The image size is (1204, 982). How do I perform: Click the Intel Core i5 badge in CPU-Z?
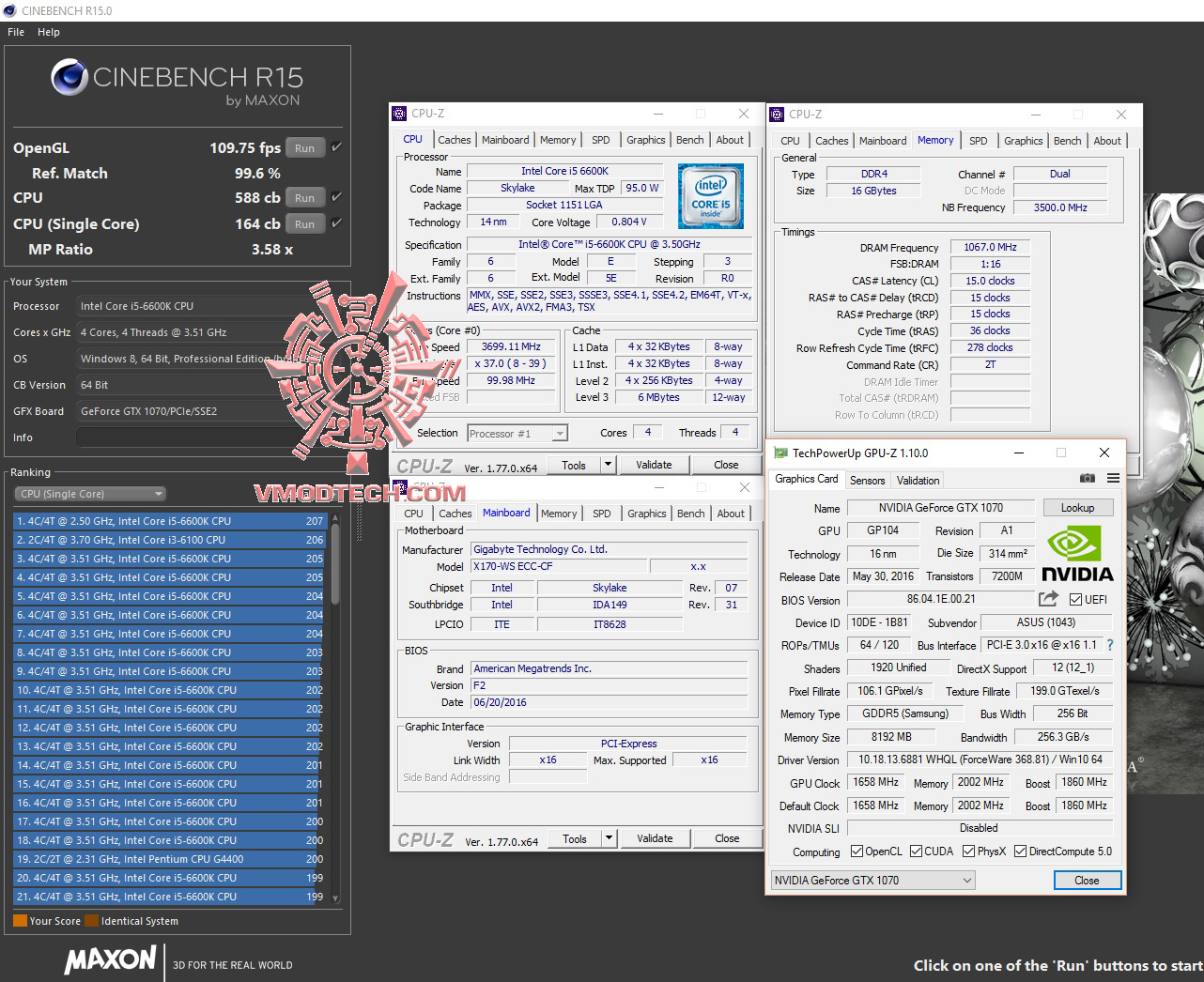click(x=710, y=196)
